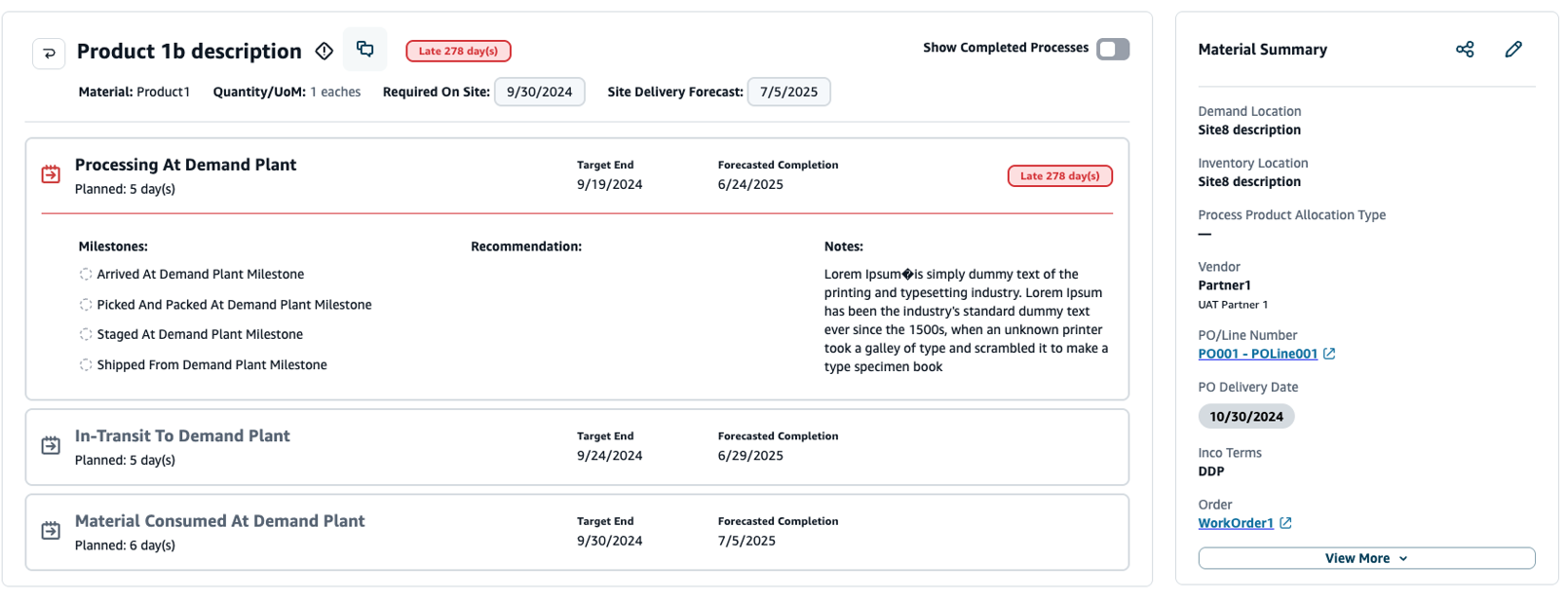This screenshot has height=602, width=1568.
Task: Expand the Material Consumed At Demand Plant section
Action: (219, 522)
